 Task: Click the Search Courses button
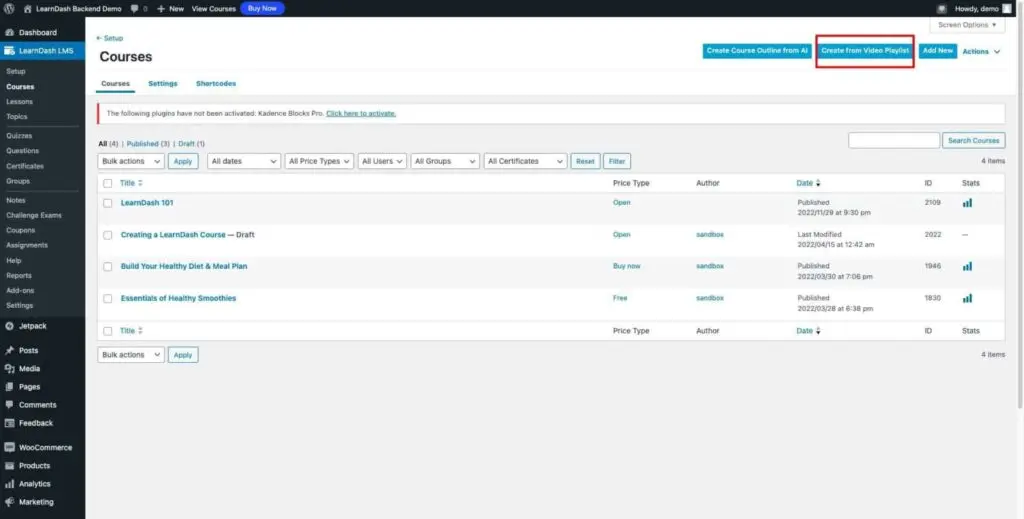(974, 140)
